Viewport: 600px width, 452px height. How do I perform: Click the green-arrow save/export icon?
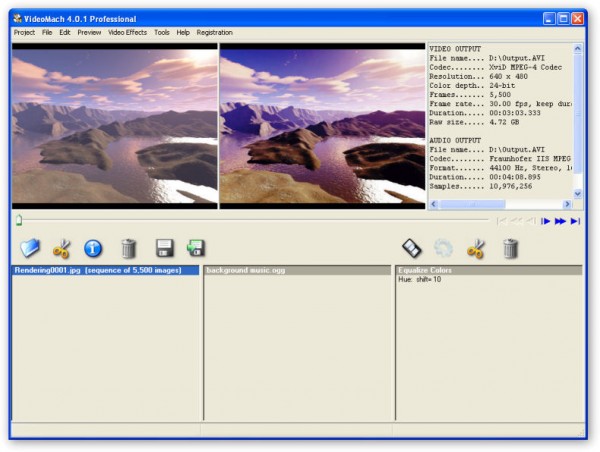(x=196, y=248)
